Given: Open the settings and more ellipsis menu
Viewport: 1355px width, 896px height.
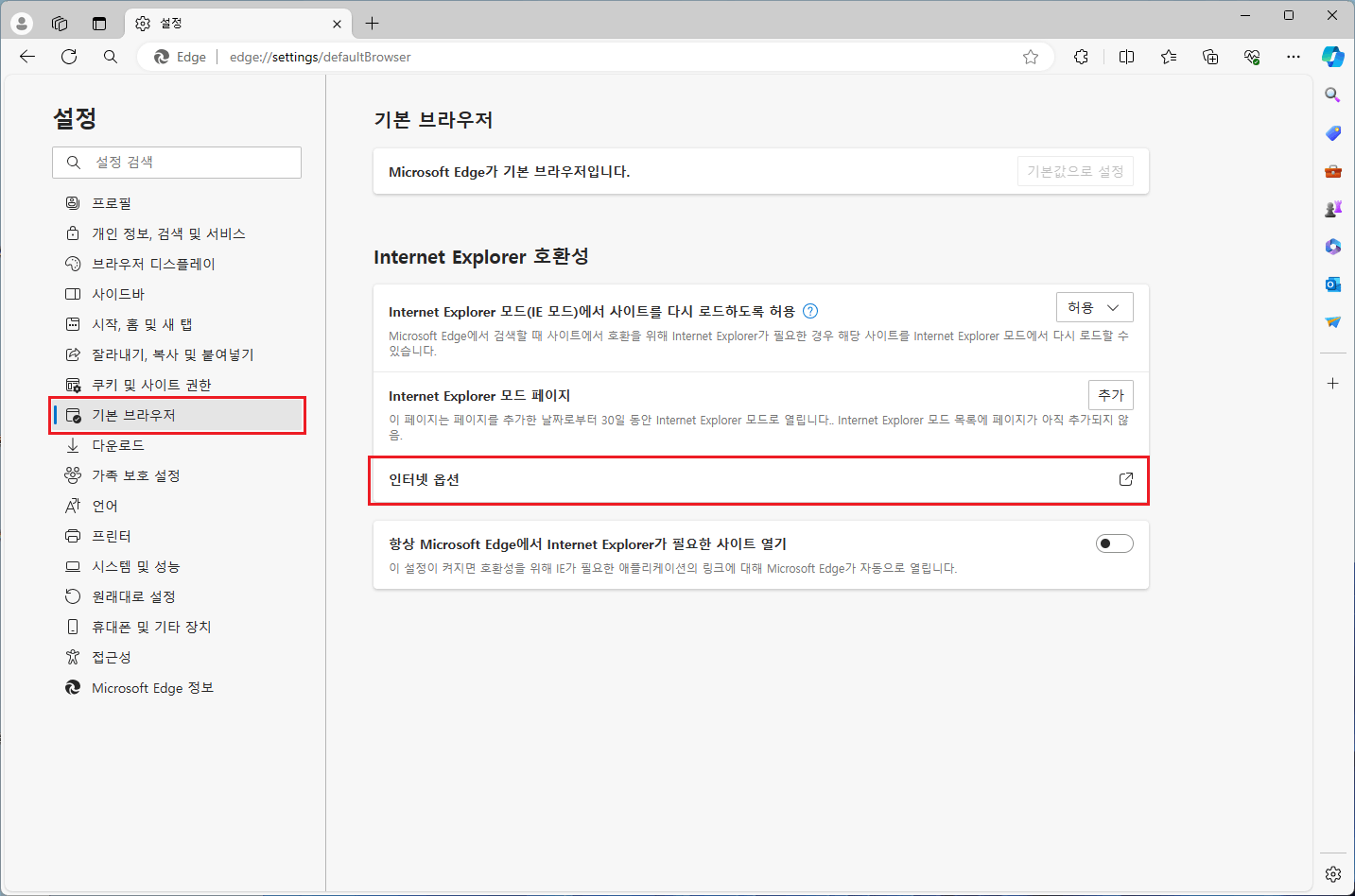Looking at the screenshot, I should pyautogui.click(x=1294, y=57).
